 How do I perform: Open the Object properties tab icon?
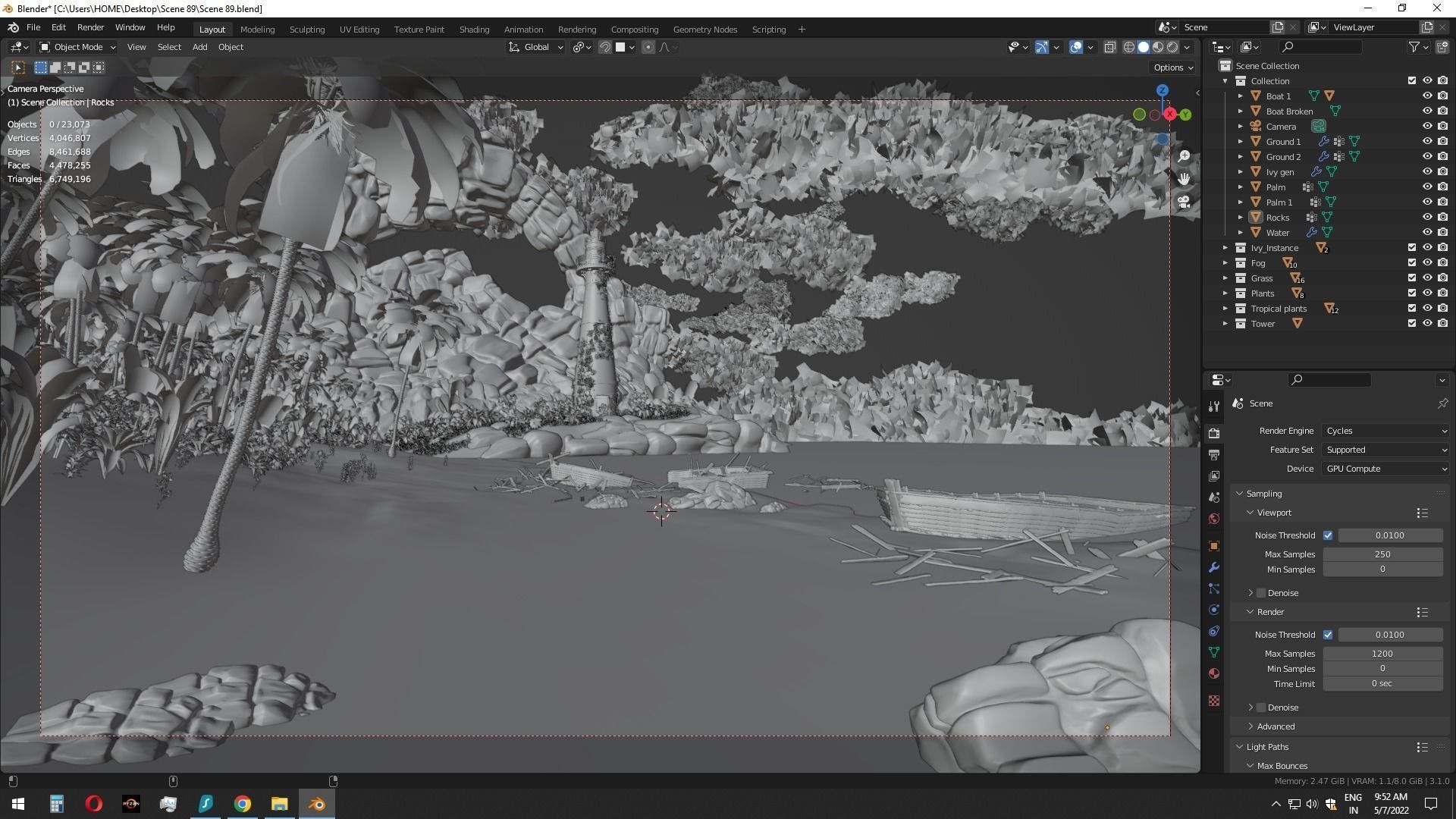pyautogui.click(x=1214, y=546)
